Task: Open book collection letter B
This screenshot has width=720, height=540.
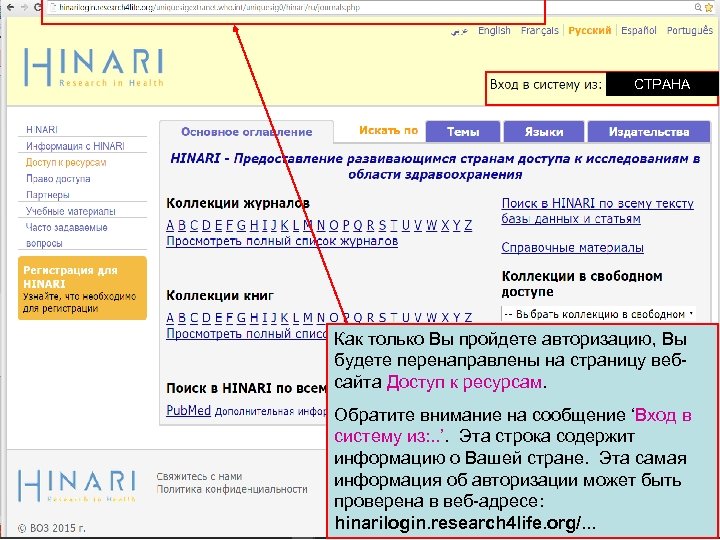Action: click(182, 317)
